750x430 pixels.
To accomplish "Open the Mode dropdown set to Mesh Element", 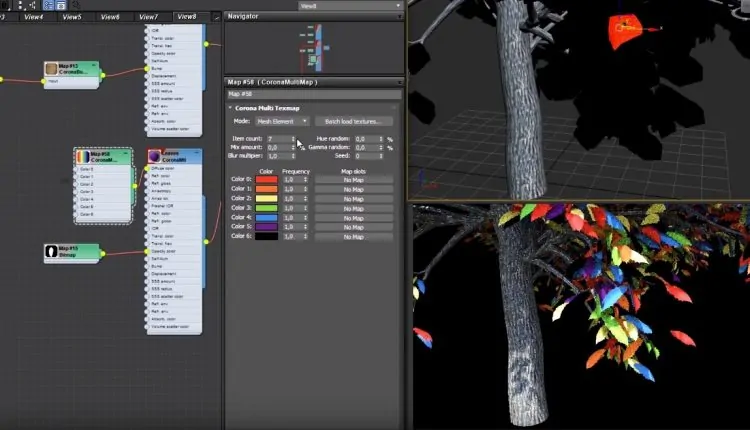I will [x=279, y=121].
